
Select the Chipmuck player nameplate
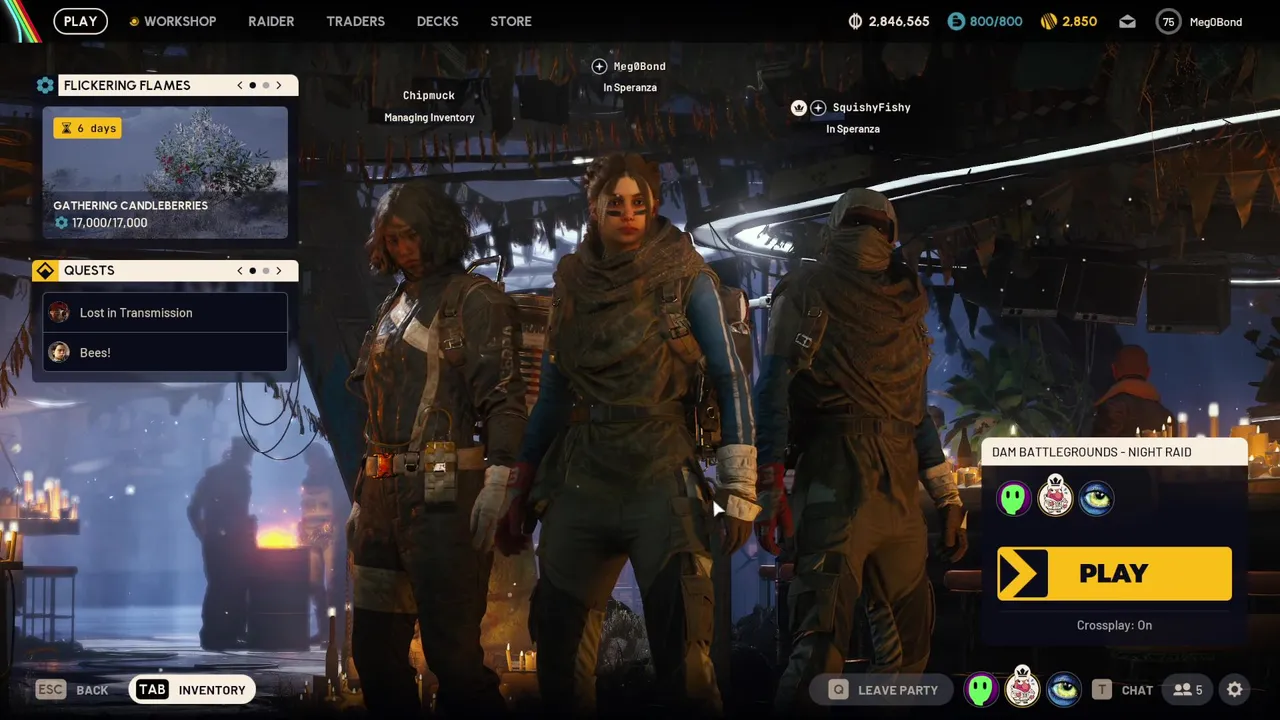coord(429,95)
